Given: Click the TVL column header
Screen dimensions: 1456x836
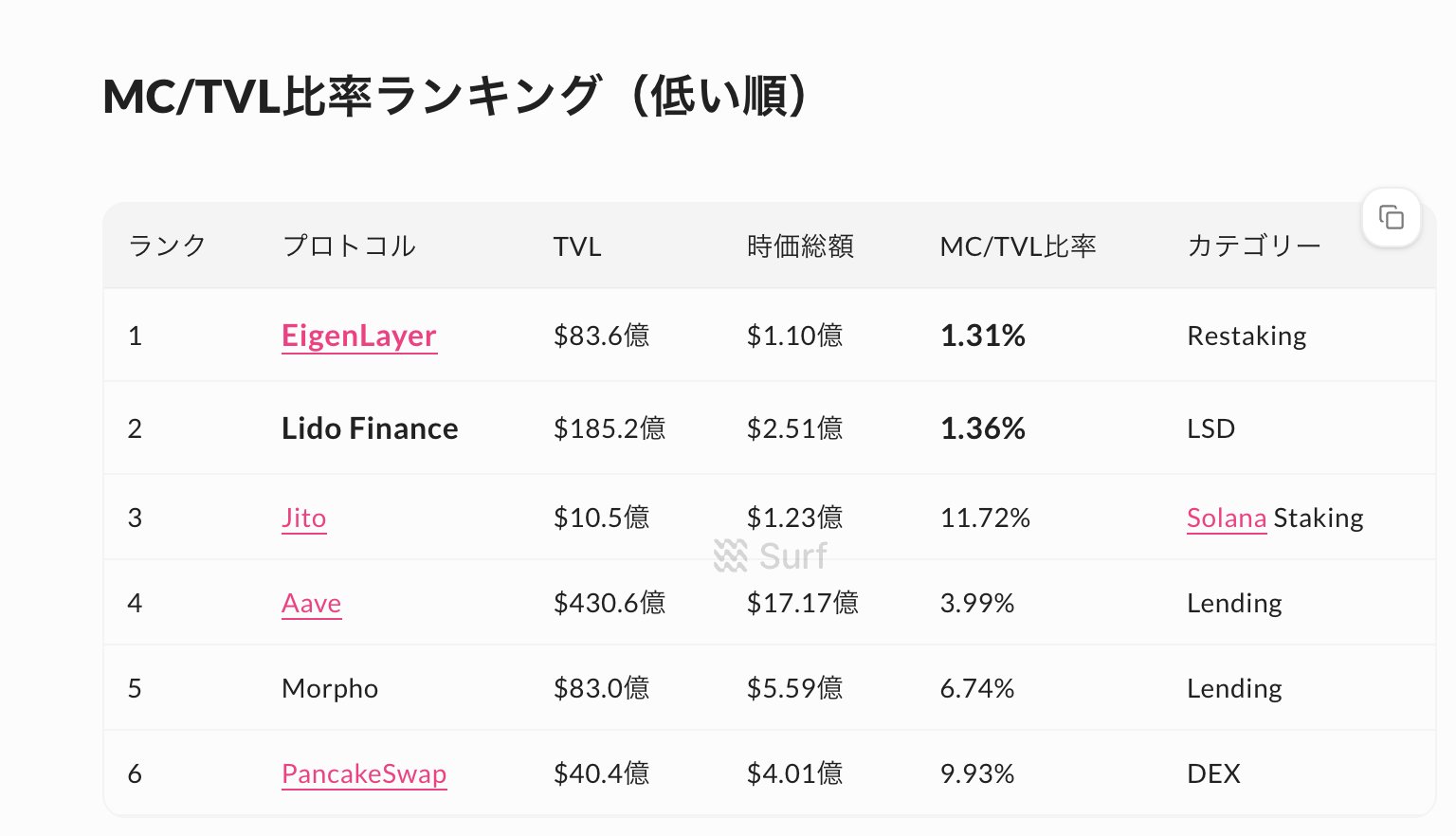Looking at the screenshot, I should 577,246.
